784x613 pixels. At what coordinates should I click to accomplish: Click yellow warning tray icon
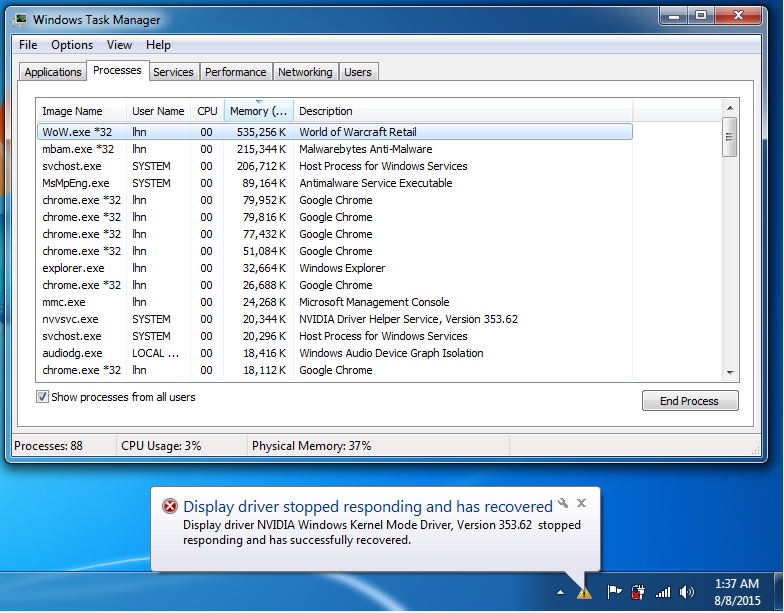tap(584, 593)
